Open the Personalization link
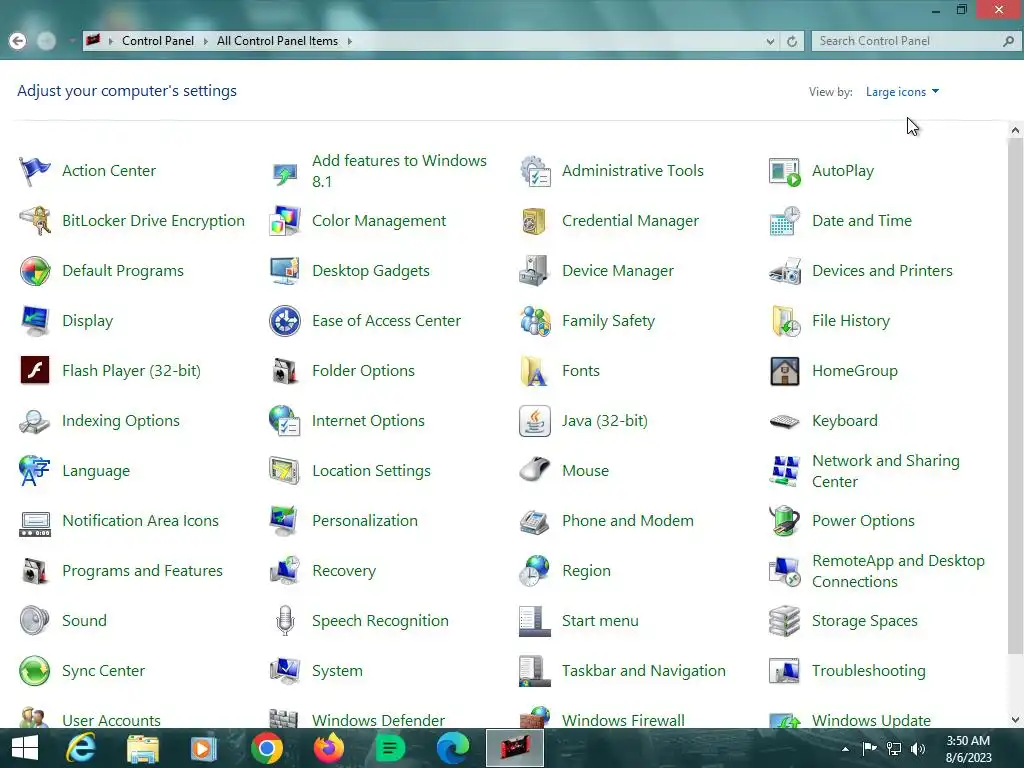This screenshot has height=768, width=1024. tap(365, 521)
